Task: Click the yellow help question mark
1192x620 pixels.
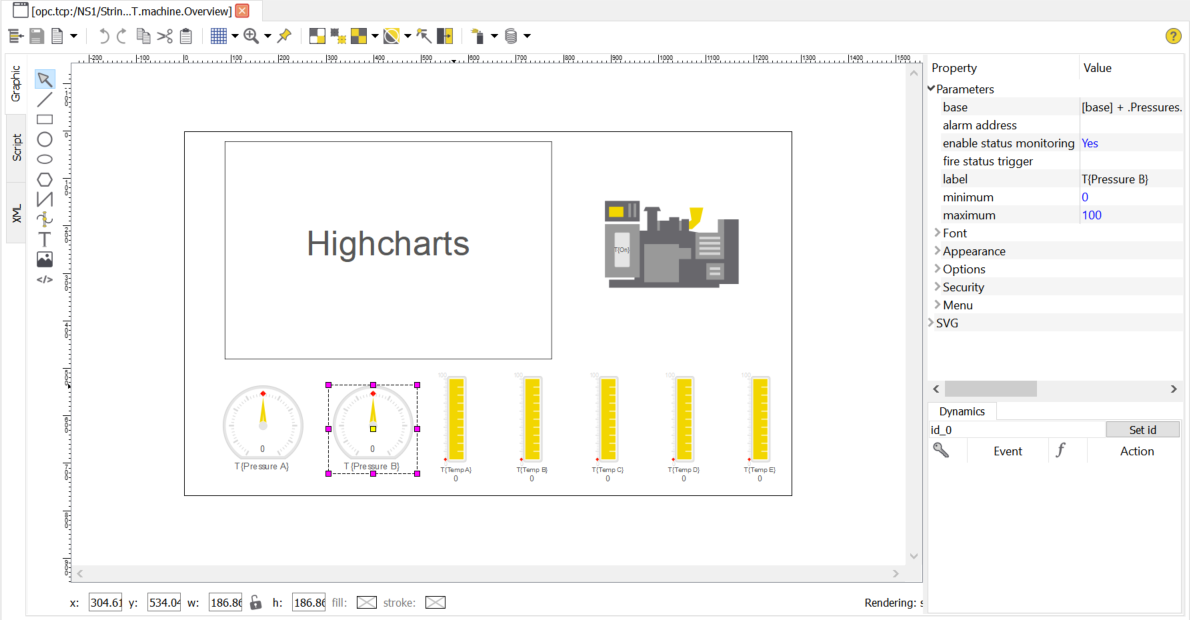Action: 1173,36
